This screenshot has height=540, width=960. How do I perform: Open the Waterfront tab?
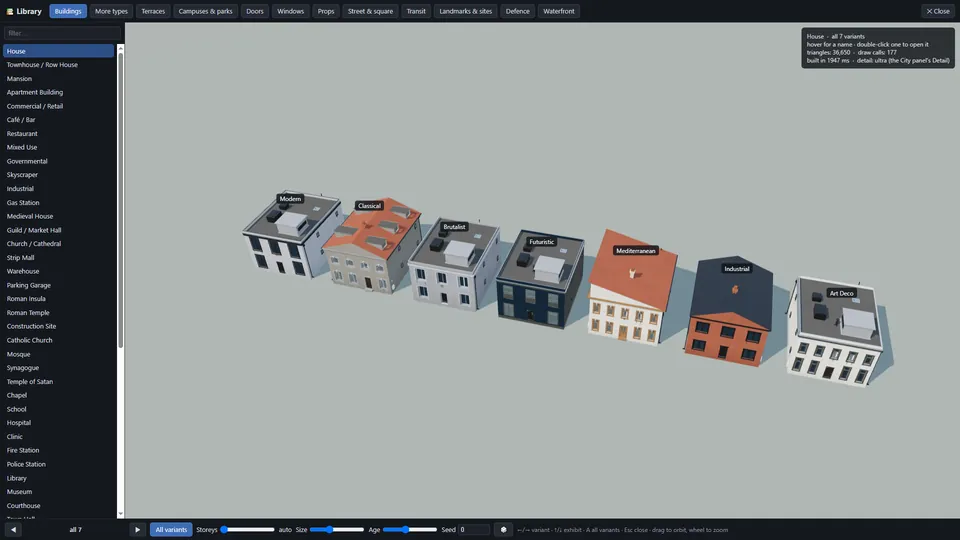pyautogui.click(x=559, y=11)
